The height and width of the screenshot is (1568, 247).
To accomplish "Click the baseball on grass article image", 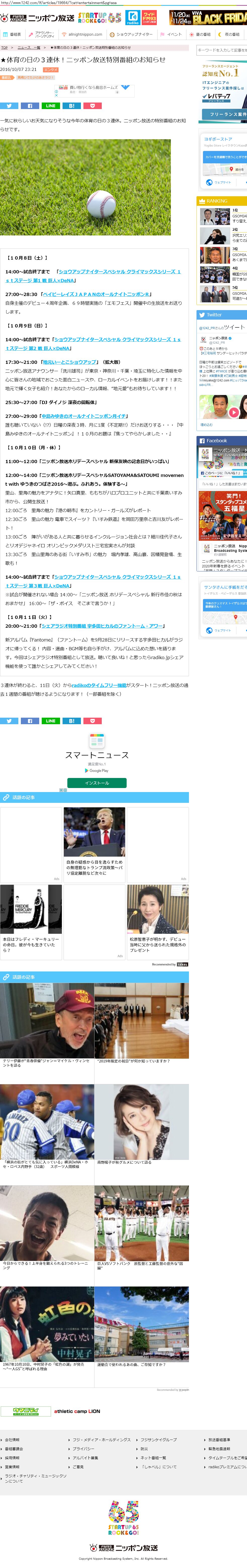I will [x=85, y=187].
